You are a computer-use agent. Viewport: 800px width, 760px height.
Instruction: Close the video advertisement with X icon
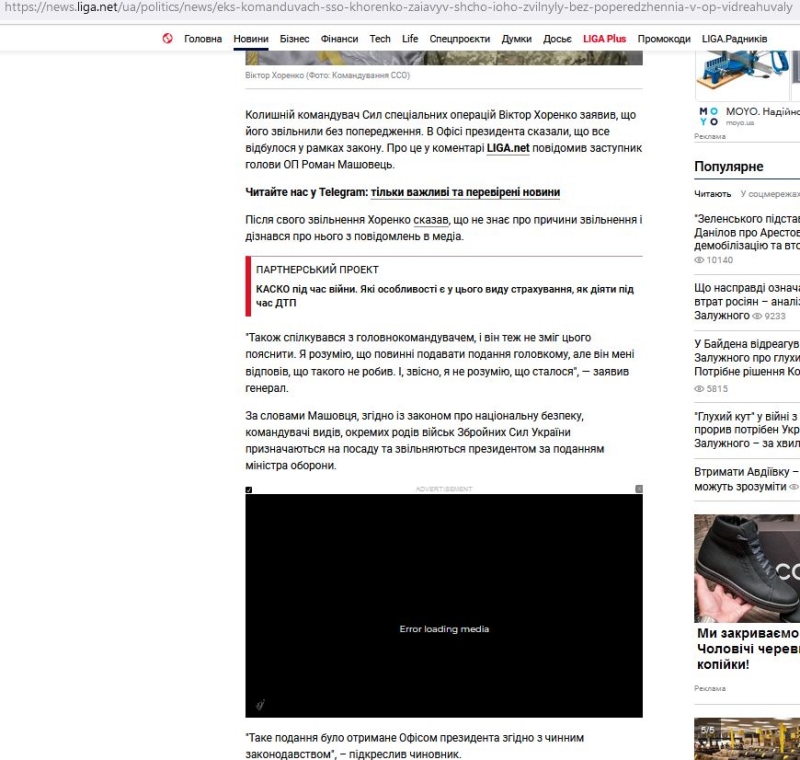(x=639, y=489)
